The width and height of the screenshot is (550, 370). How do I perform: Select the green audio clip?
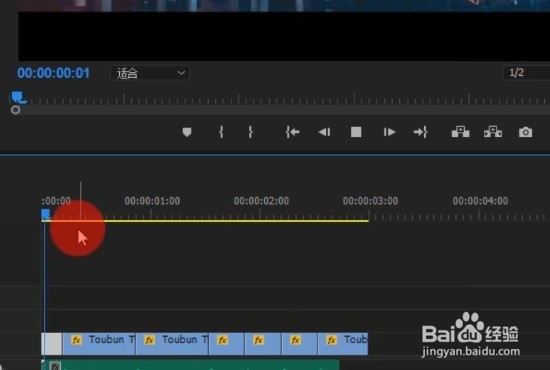[190, 365]
